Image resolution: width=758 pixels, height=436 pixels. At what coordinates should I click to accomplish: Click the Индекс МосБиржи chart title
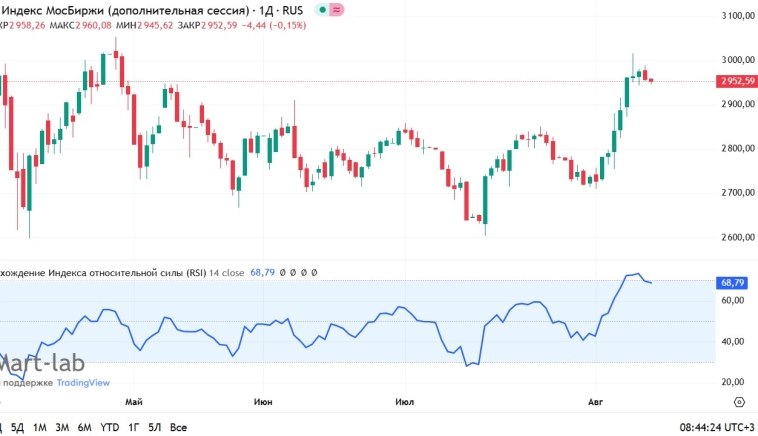152,10
